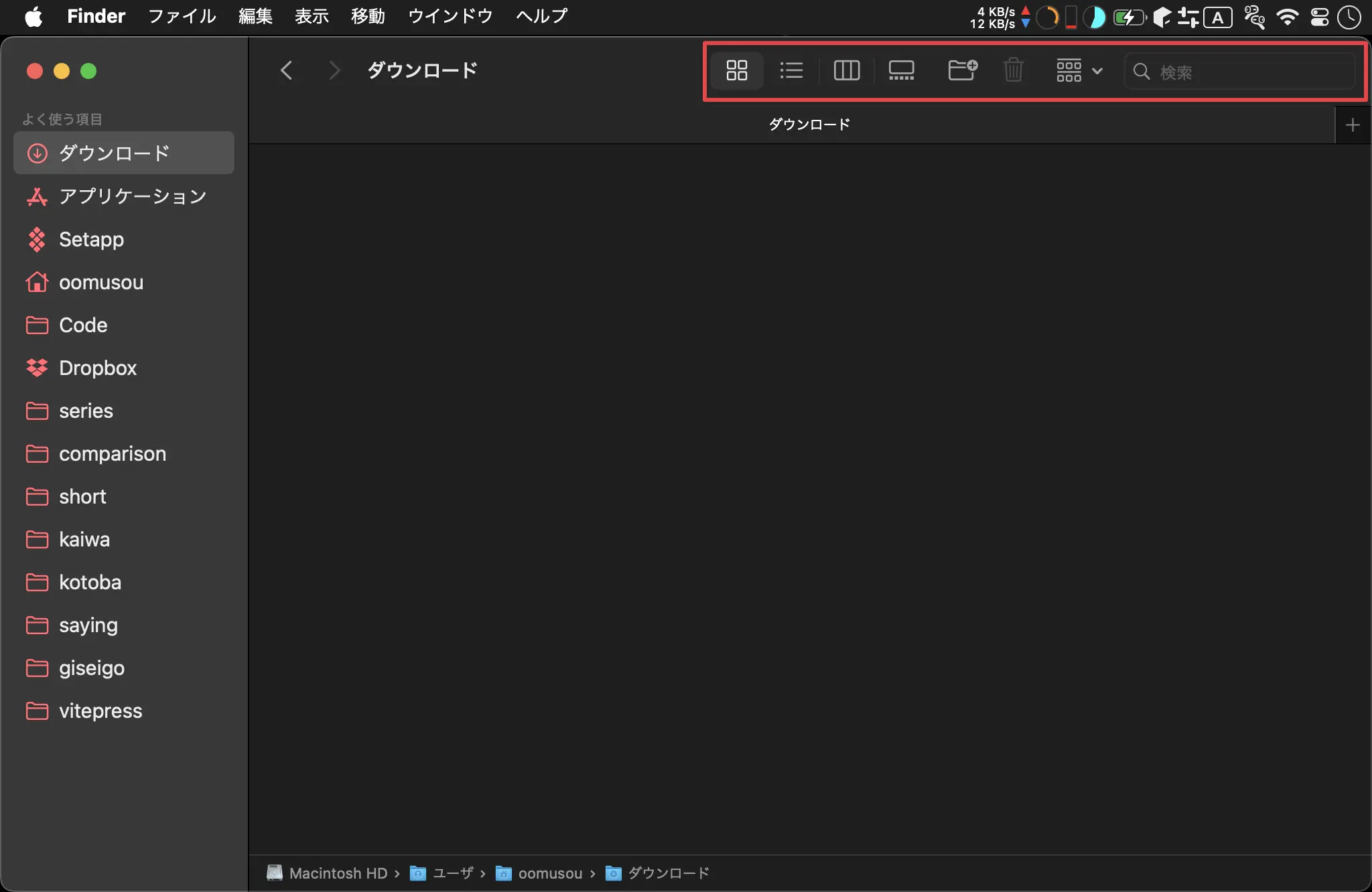The height and width of the screenshot is (892, 1372).
Task: Open comparison folder in sidebar
Action: [x=124, y=453]
